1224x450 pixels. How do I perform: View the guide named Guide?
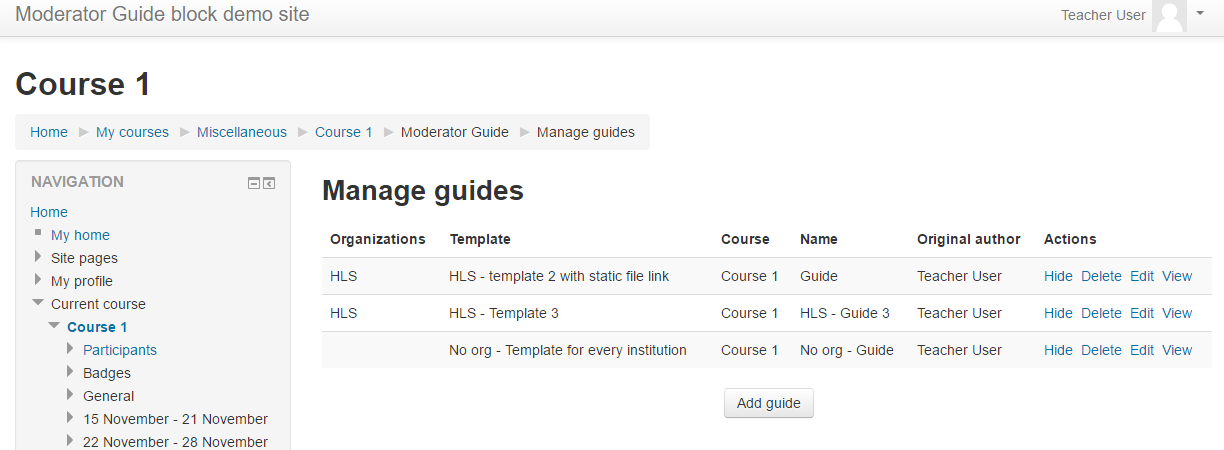[x=1177, y=276]
